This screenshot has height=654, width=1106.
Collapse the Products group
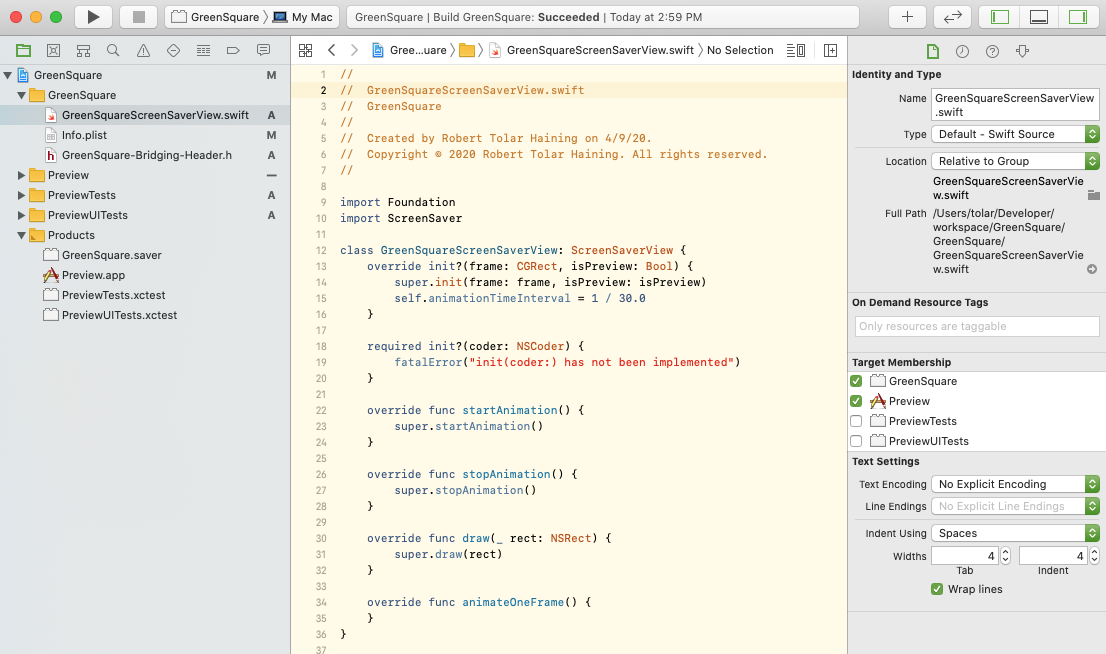[x=22, y=235]
